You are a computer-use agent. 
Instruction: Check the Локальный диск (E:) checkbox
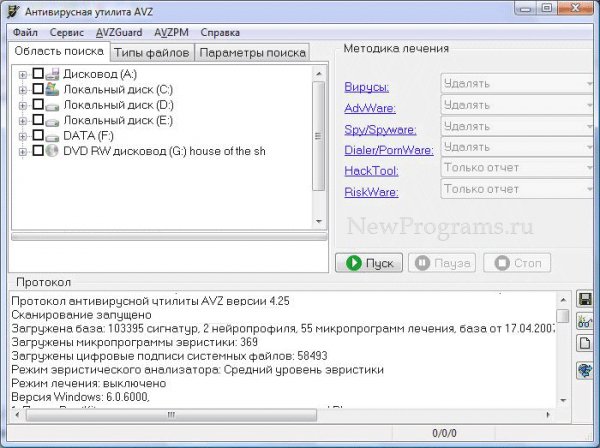tap(38, 120)
